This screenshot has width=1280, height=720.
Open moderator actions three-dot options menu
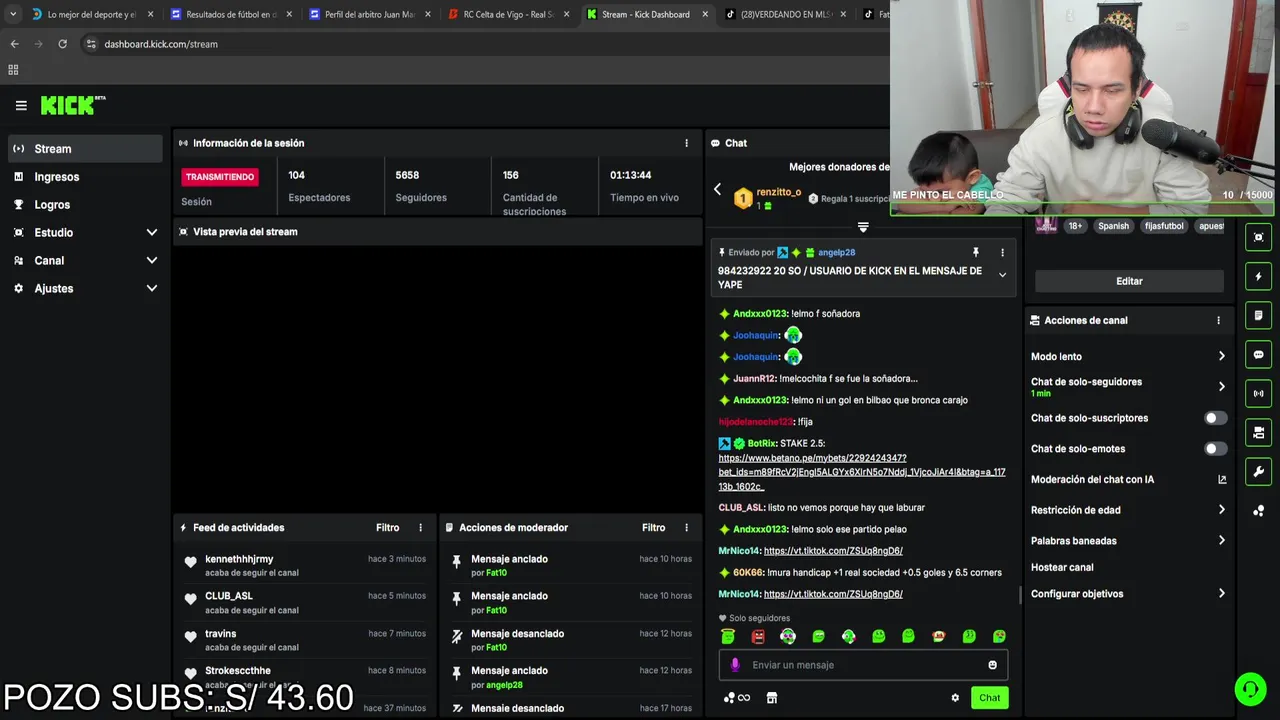pos(686,528)
